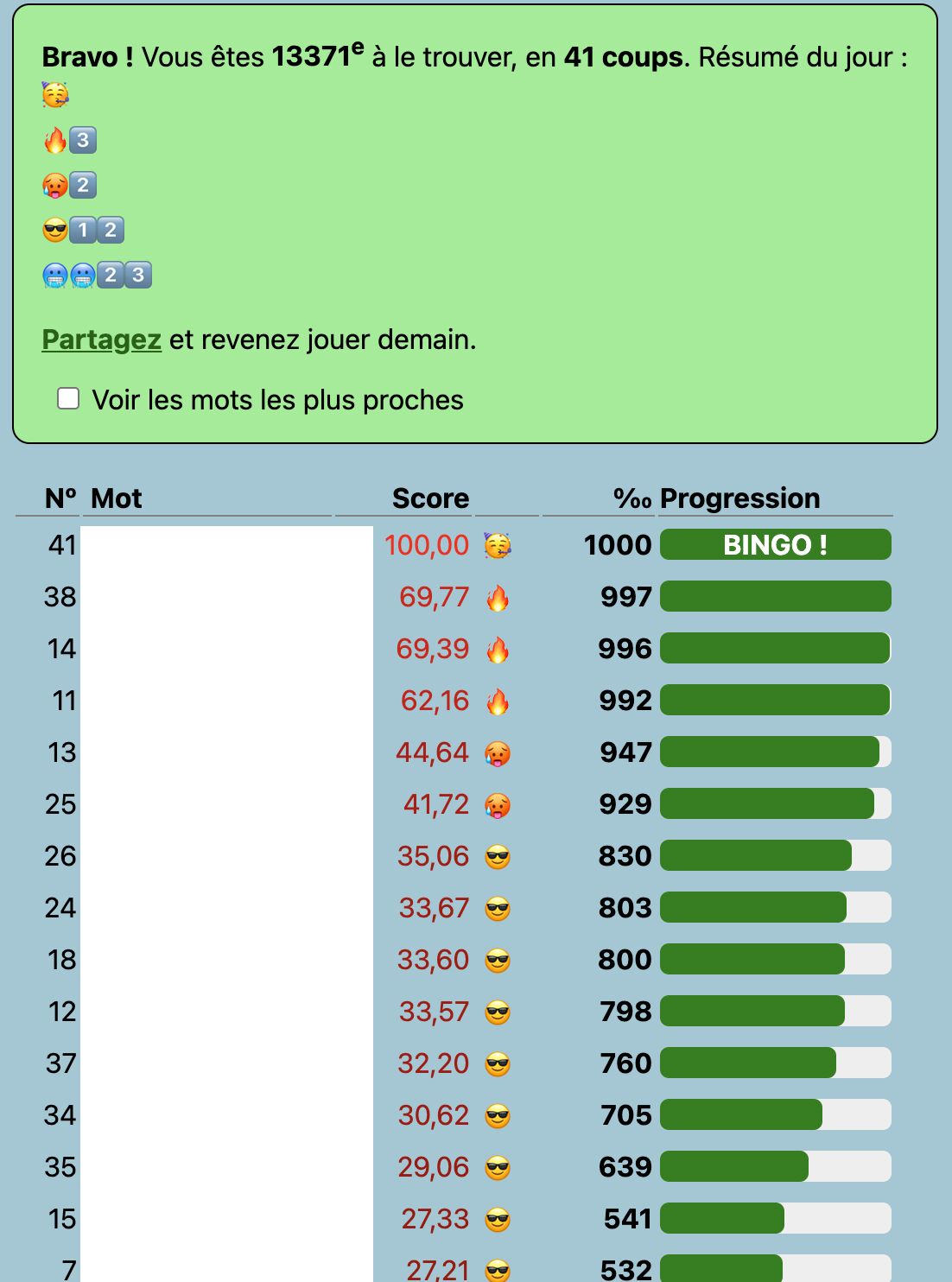
Task: Click the Mot column header
Action: point(117,498)
